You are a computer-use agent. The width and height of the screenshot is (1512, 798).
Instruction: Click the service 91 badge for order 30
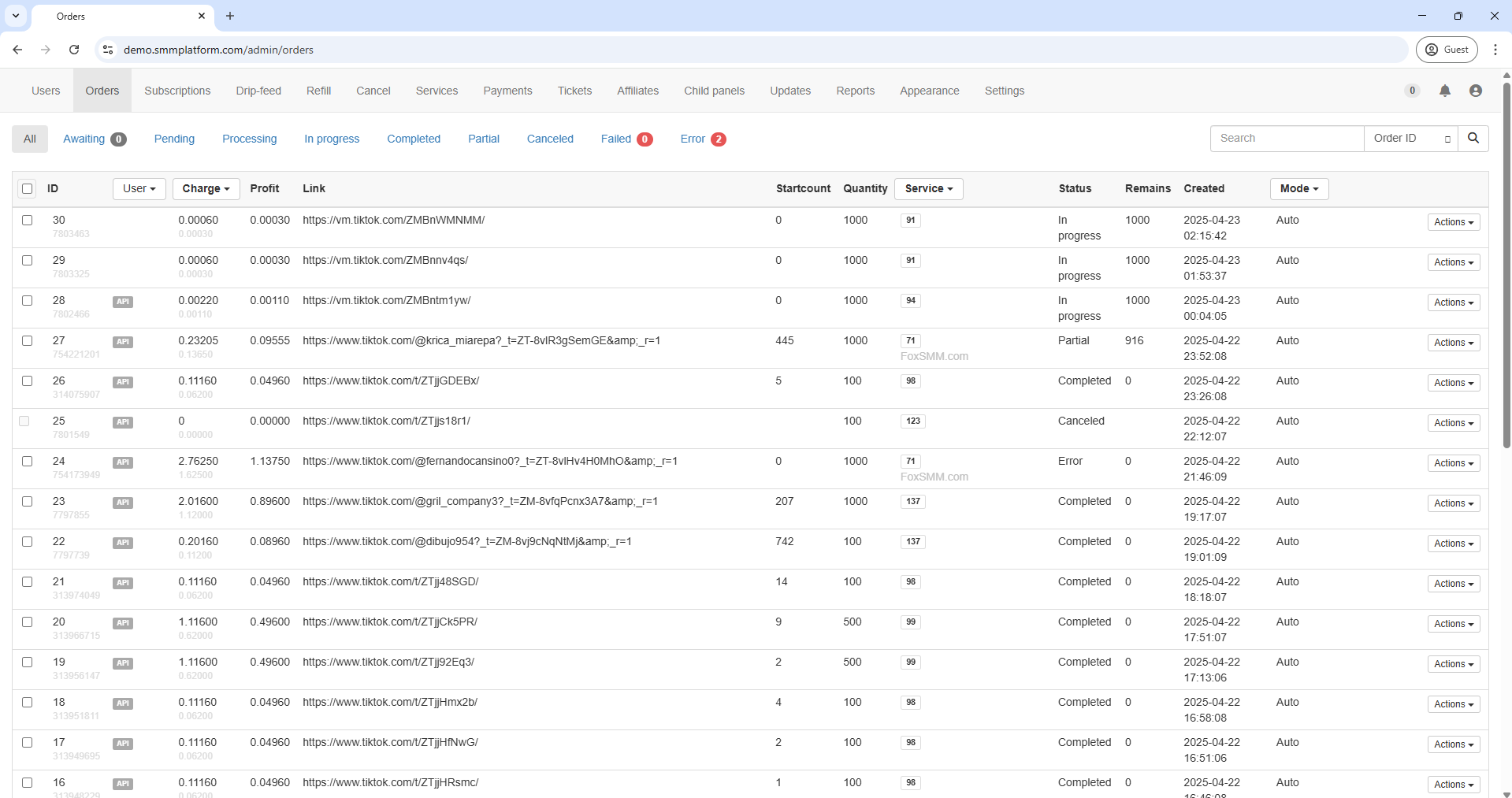910,221
